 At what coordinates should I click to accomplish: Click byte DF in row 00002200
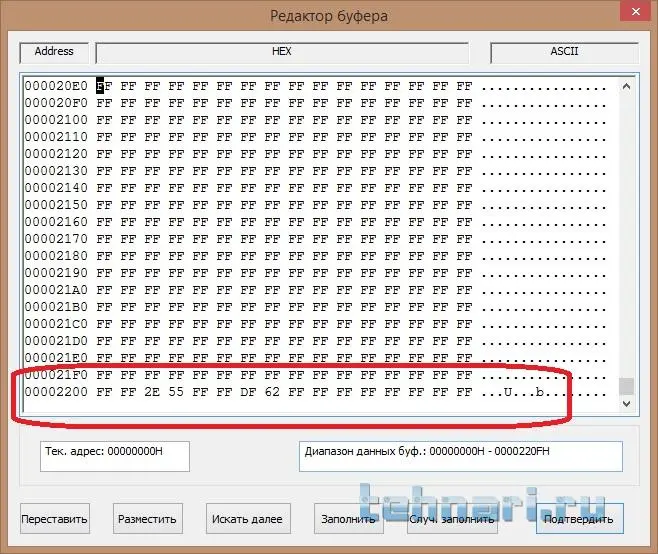coord(248,392)
